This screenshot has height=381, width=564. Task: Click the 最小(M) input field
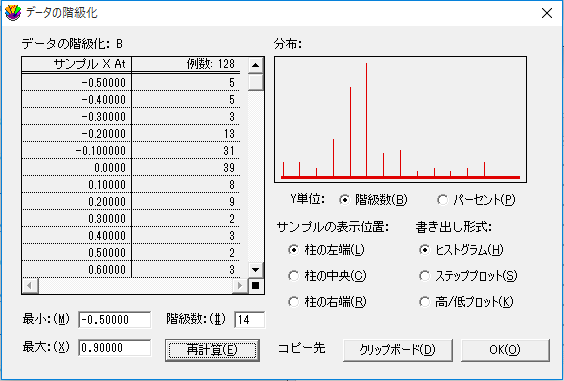click(x=114, y=320)
